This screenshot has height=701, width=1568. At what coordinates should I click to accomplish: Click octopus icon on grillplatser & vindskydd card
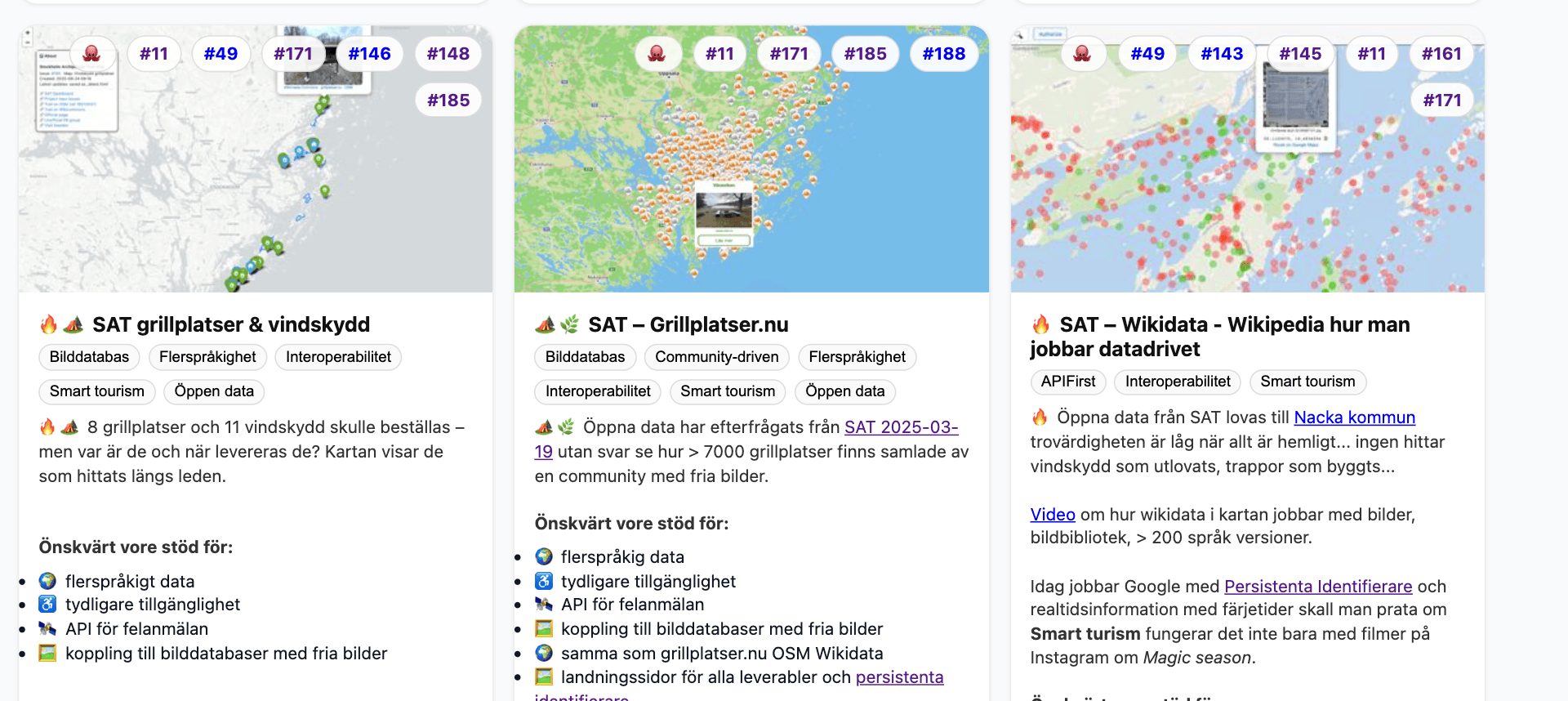tap(91, 54)
